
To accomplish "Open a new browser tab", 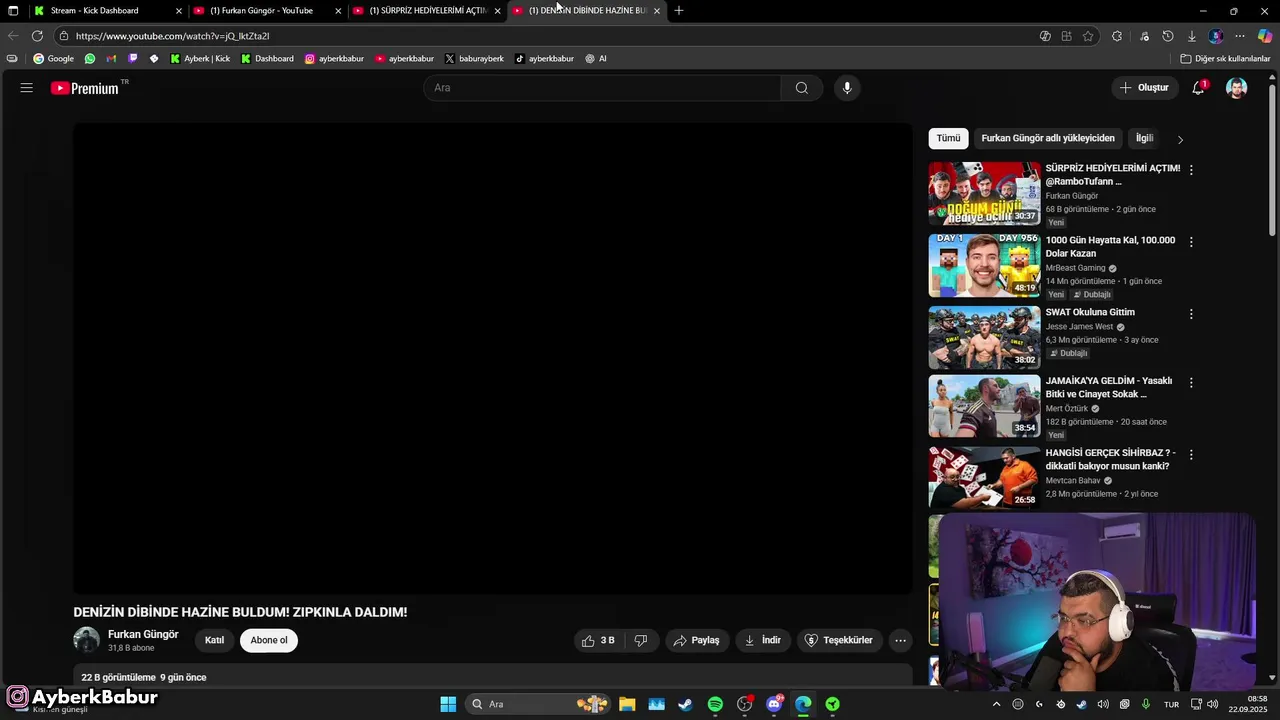I will click(679, 10).
